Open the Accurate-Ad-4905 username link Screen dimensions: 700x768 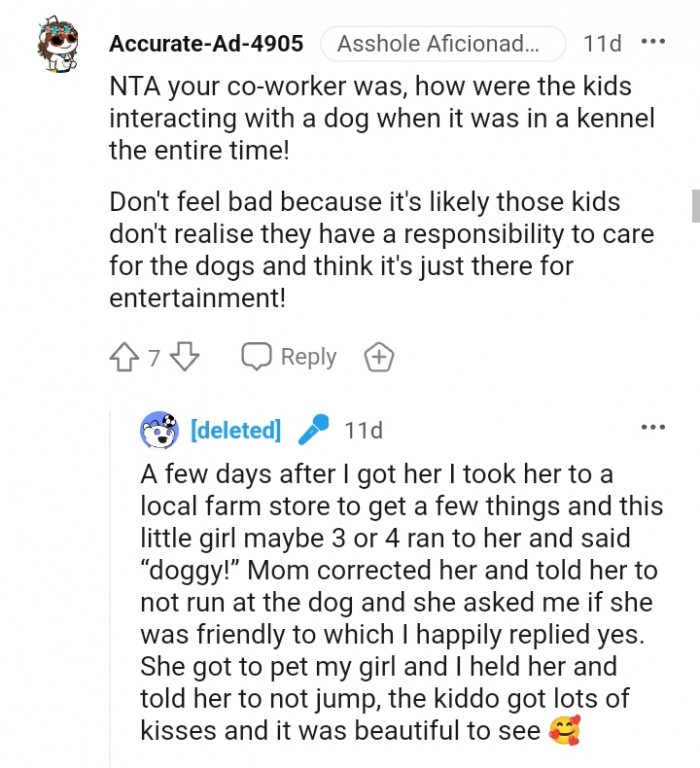pyautogui.click(x=205, y=44)
